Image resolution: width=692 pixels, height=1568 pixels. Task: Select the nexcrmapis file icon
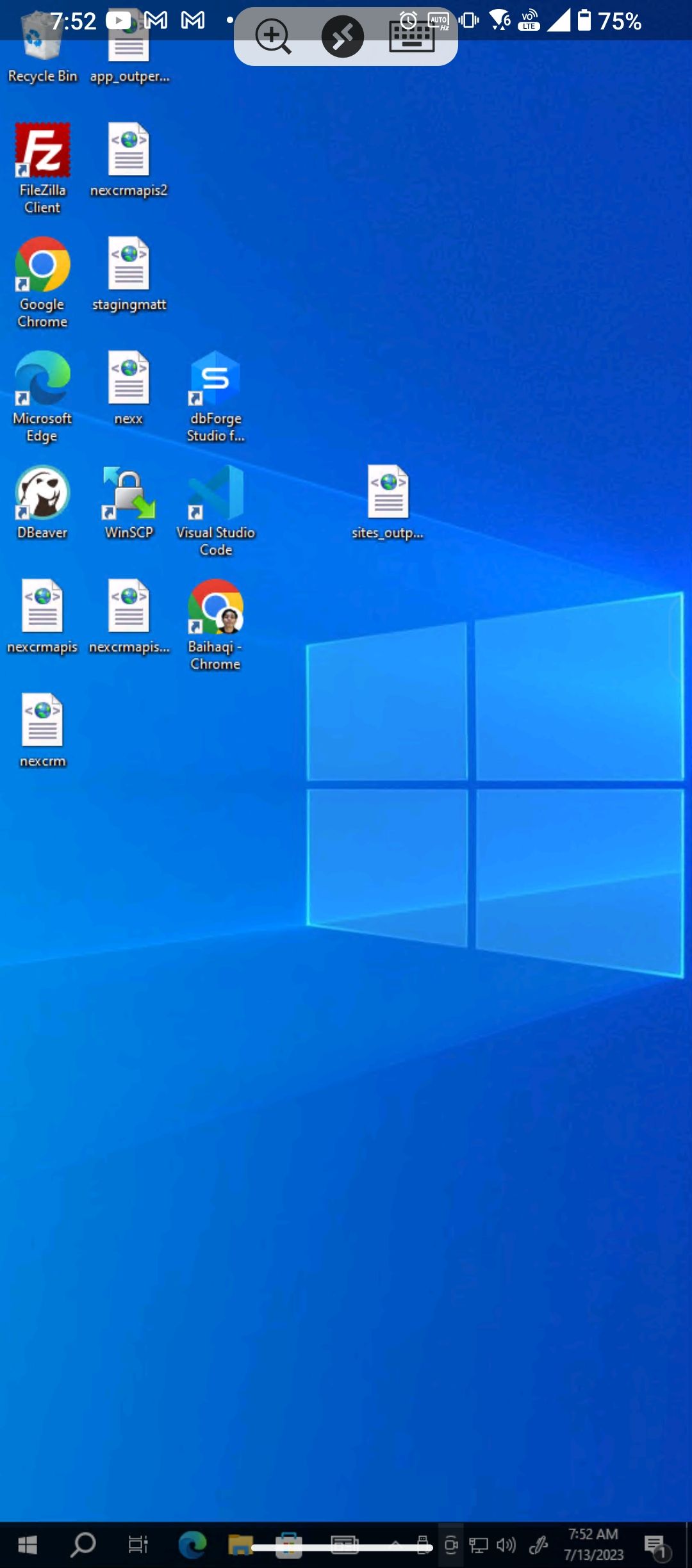tap(42, 616)
